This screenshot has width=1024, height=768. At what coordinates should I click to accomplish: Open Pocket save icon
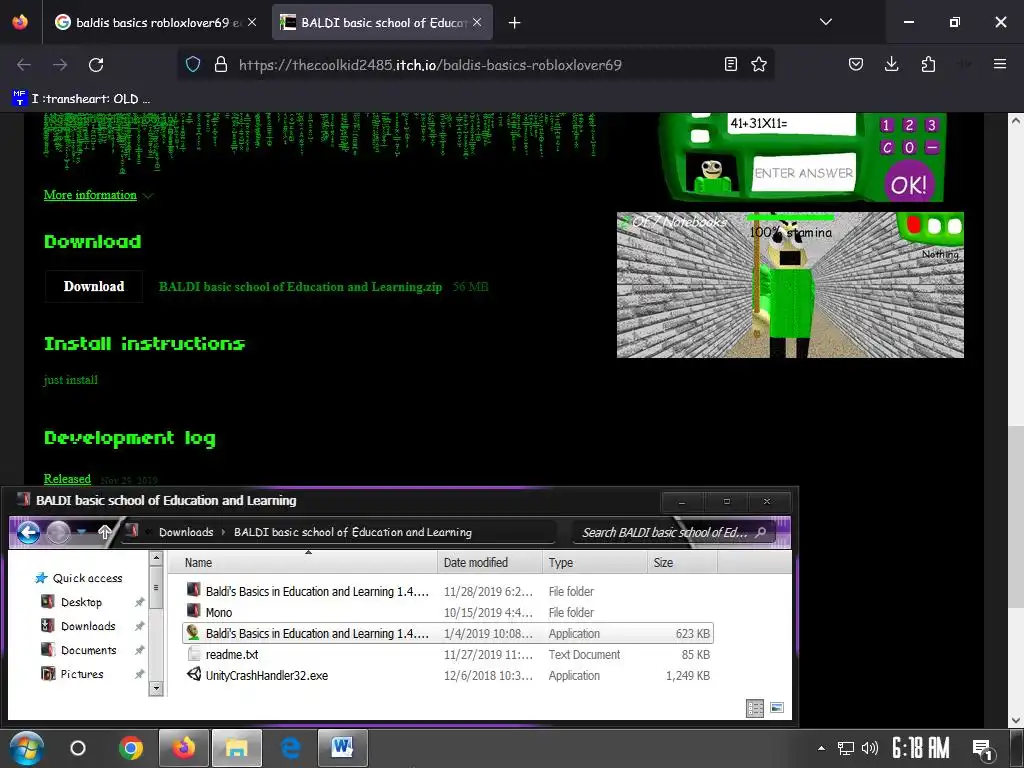point(856,64)
